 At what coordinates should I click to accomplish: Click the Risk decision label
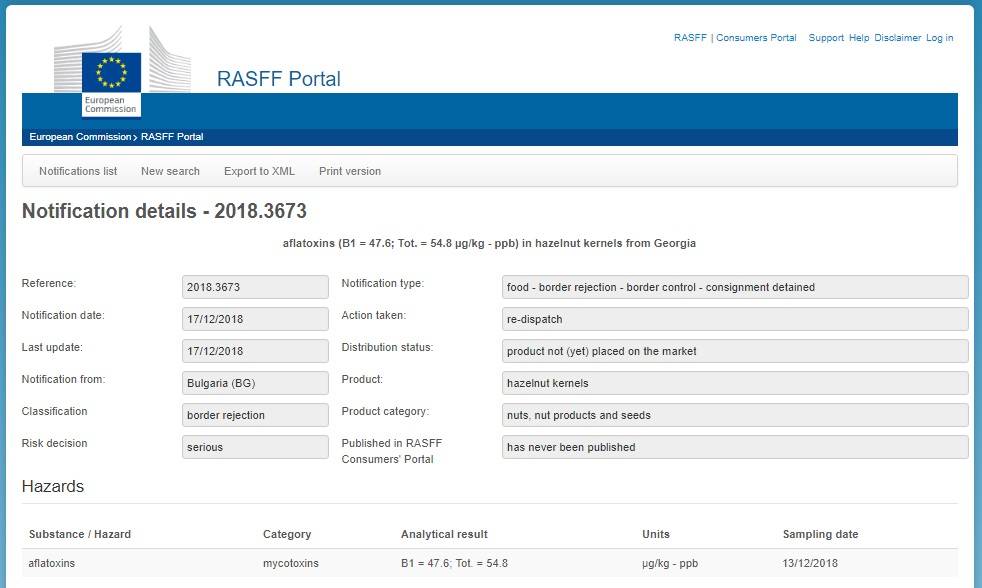pos(54,443)
